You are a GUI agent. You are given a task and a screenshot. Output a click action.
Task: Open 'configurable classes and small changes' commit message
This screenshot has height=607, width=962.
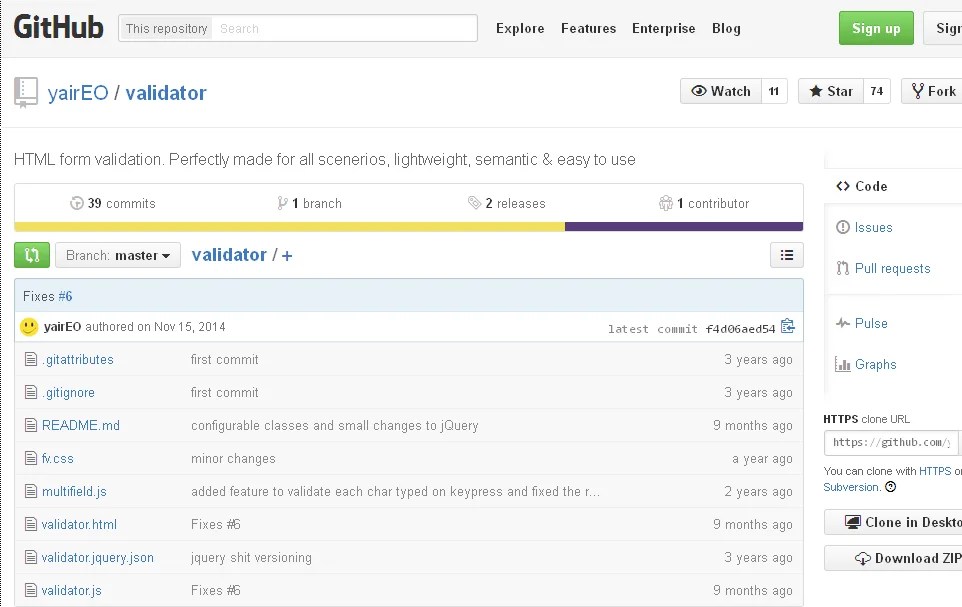click(334, 425)
